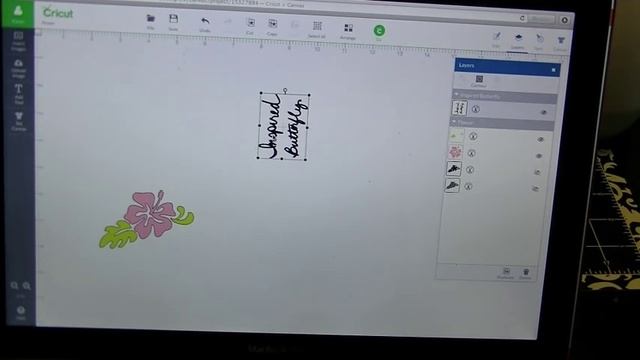
Task: Switch to the Layers panel tab
Action: point(518,41)
